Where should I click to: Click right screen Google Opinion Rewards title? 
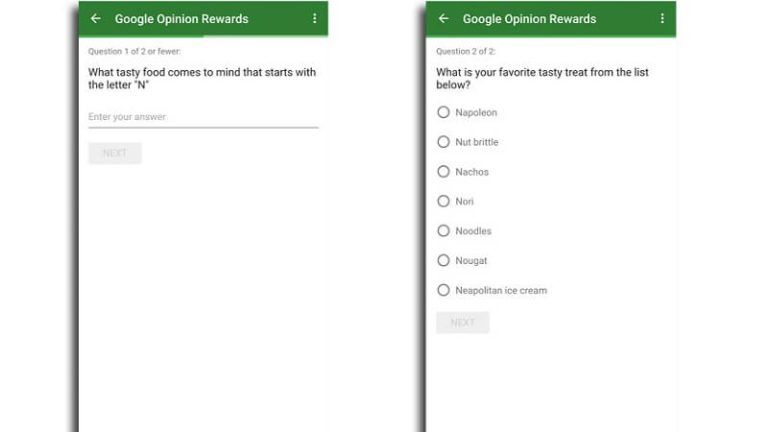[x=529, y=19]
